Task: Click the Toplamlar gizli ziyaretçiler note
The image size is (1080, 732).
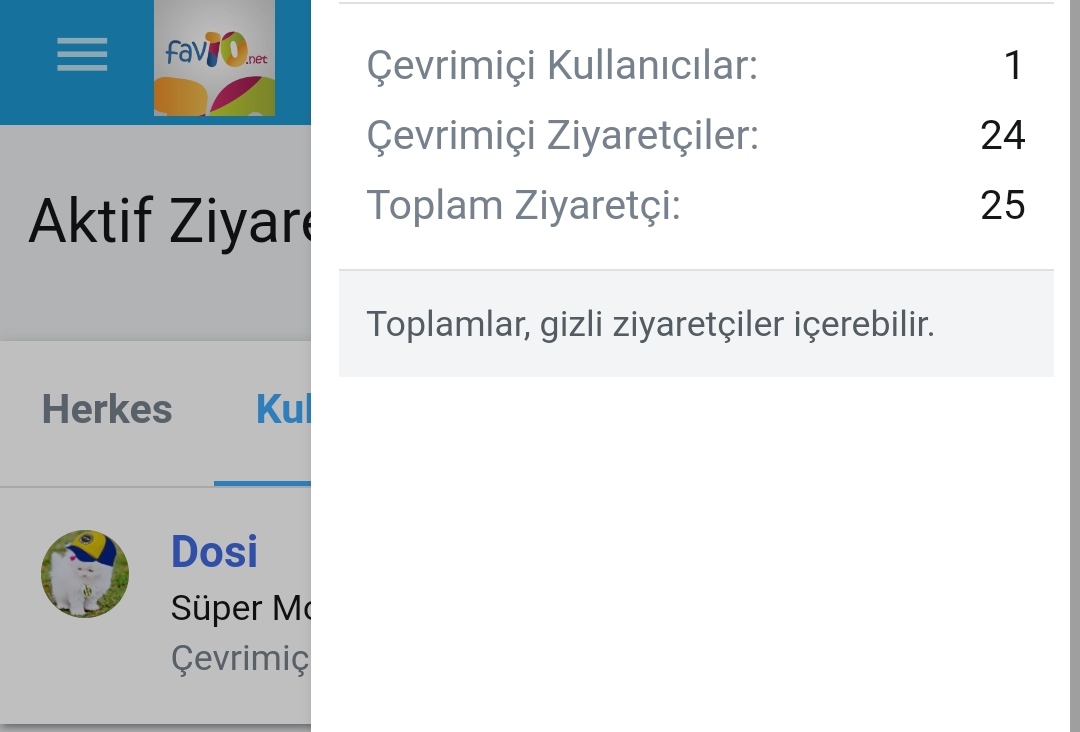Action: 650,324
